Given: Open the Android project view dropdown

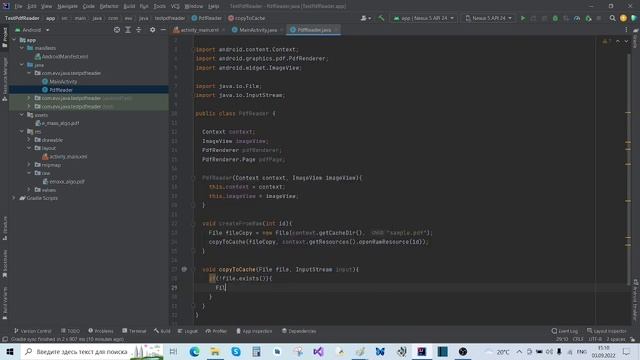Looking at the screenshot, I should [32, 30].
